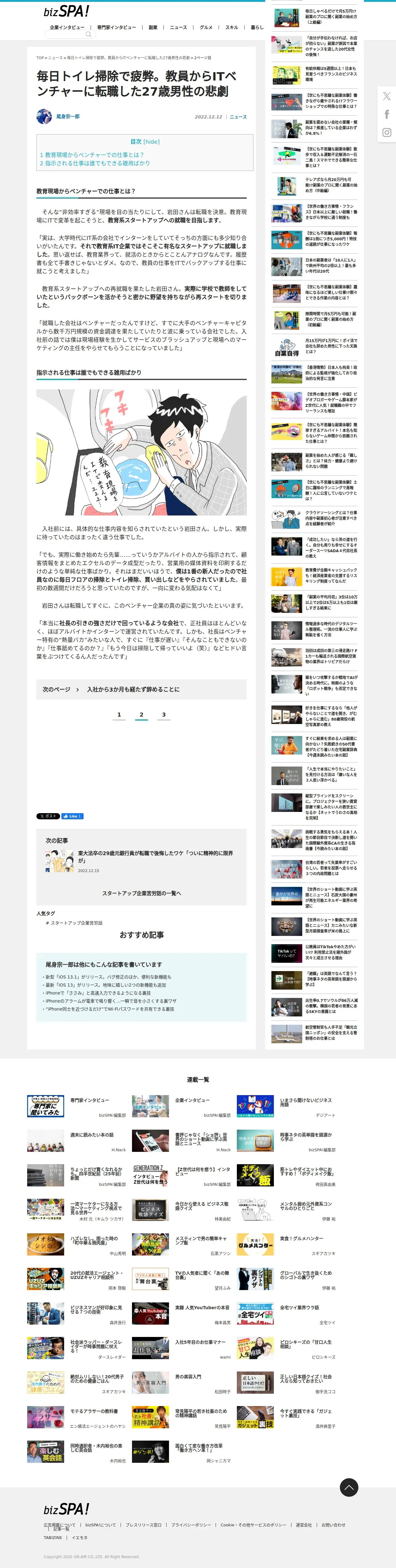The width and height of the screenshot is (396, 1568).
Task: Open the スキル navigation item
Action: pyautogui.click(x=232, y=27)
